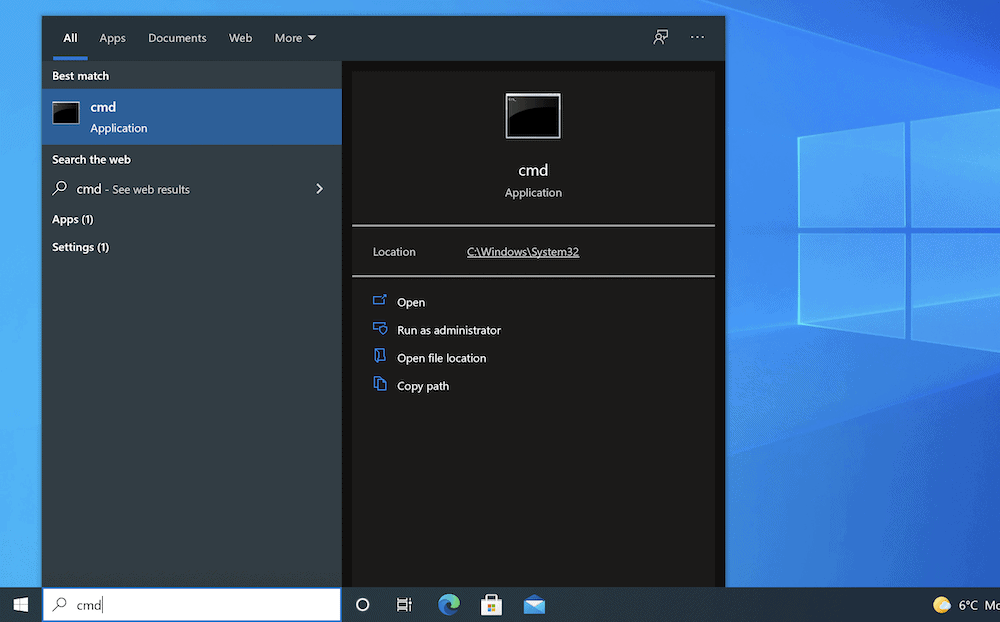Click the search magnifier in the taskbar box
The height and width of the screenshot is (622, 1000).
[x=59, y=604]
